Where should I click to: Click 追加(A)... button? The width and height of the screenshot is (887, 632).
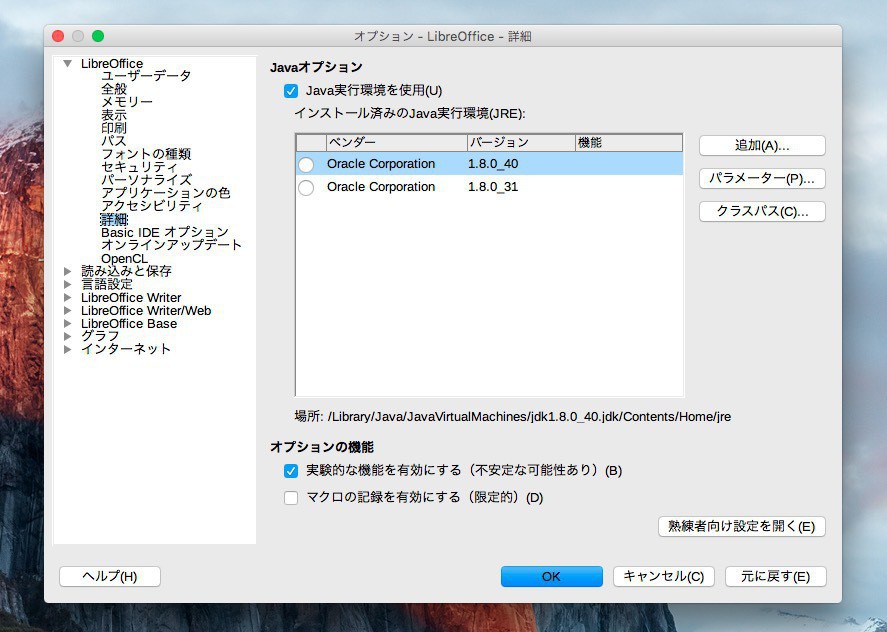point(762,145)
